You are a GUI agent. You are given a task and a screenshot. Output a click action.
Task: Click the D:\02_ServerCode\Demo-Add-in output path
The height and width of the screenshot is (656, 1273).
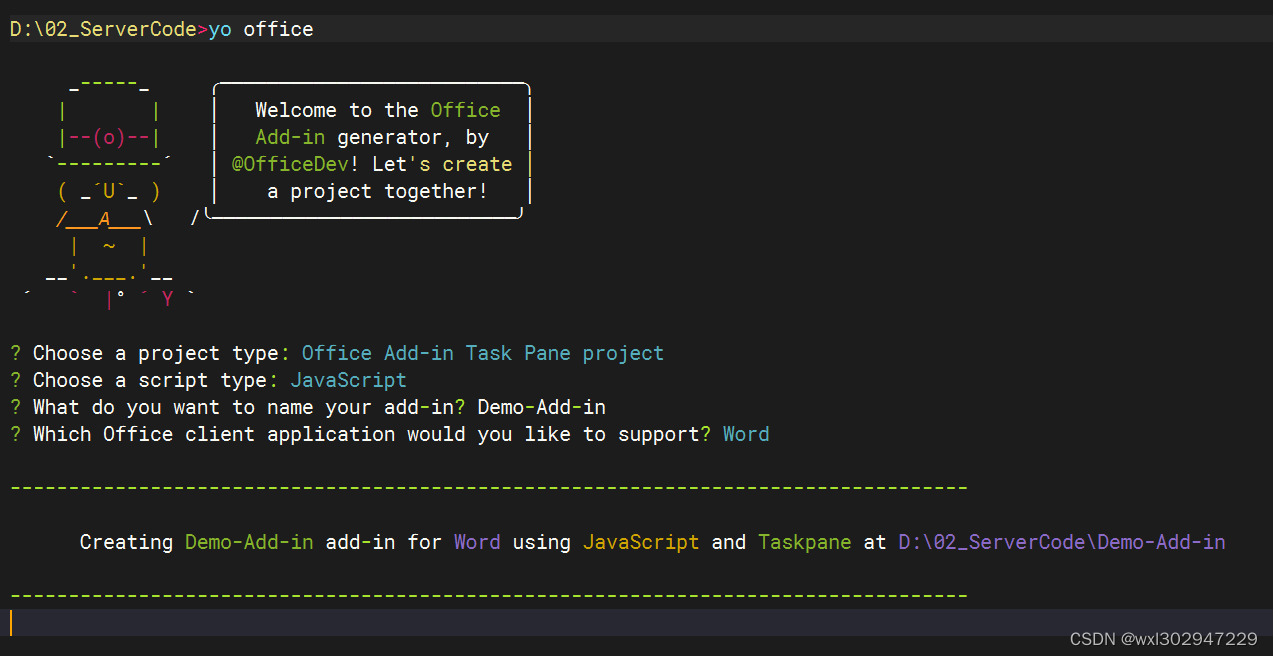pos(1062,542)
